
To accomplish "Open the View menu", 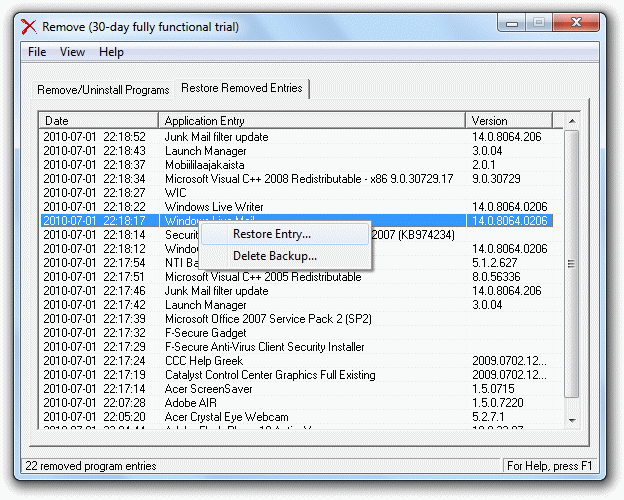I will pyautogui.click(x=72, y=52).
